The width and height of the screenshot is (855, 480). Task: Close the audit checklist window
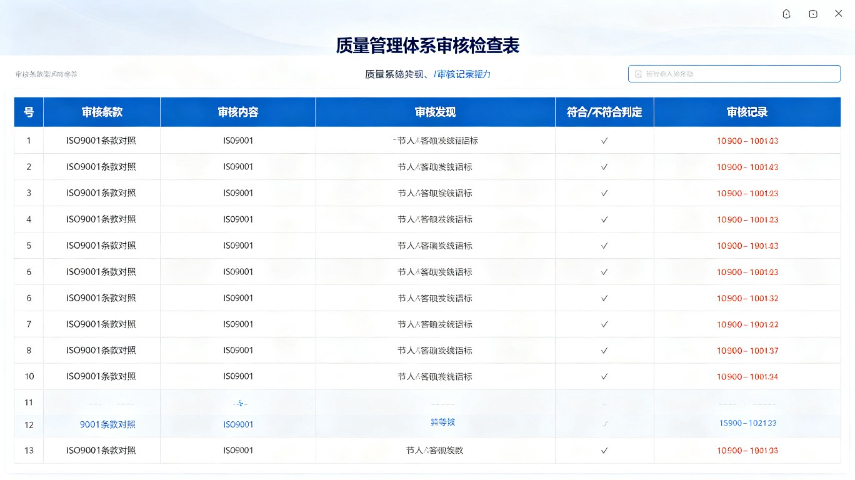tap(839, 14)
